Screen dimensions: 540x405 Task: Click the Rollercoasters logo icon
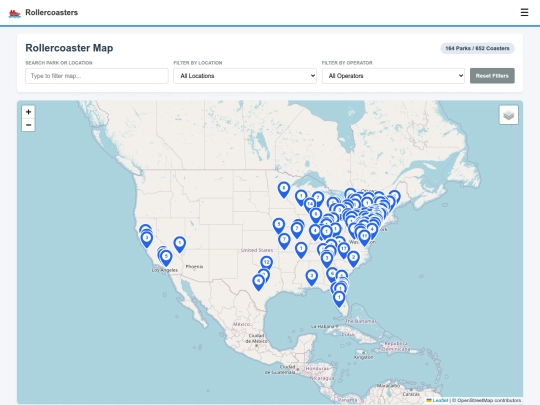point(14,13)
